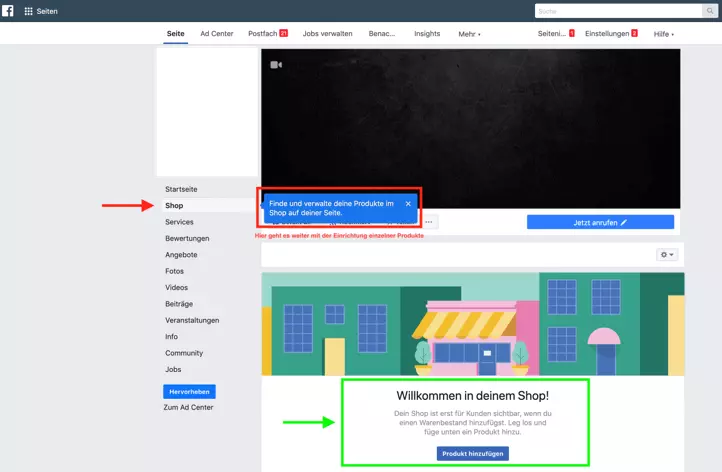The height and width of the screenshot is (472, 722).
Task: Open the Postfach tab
Action: click(268, 34)
